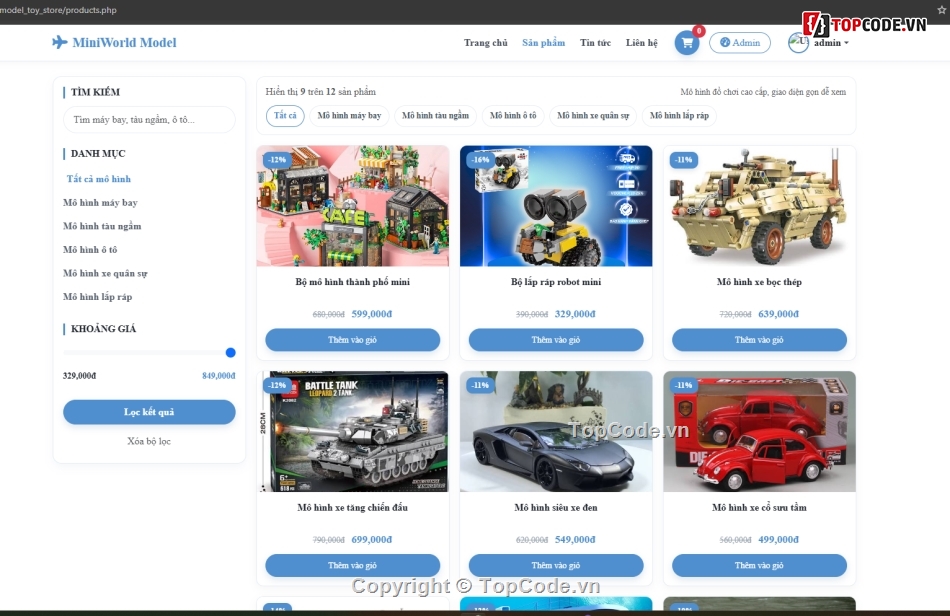950x616 pixels.
Task: Open the Admin panel button
Action: pos(740,42)
